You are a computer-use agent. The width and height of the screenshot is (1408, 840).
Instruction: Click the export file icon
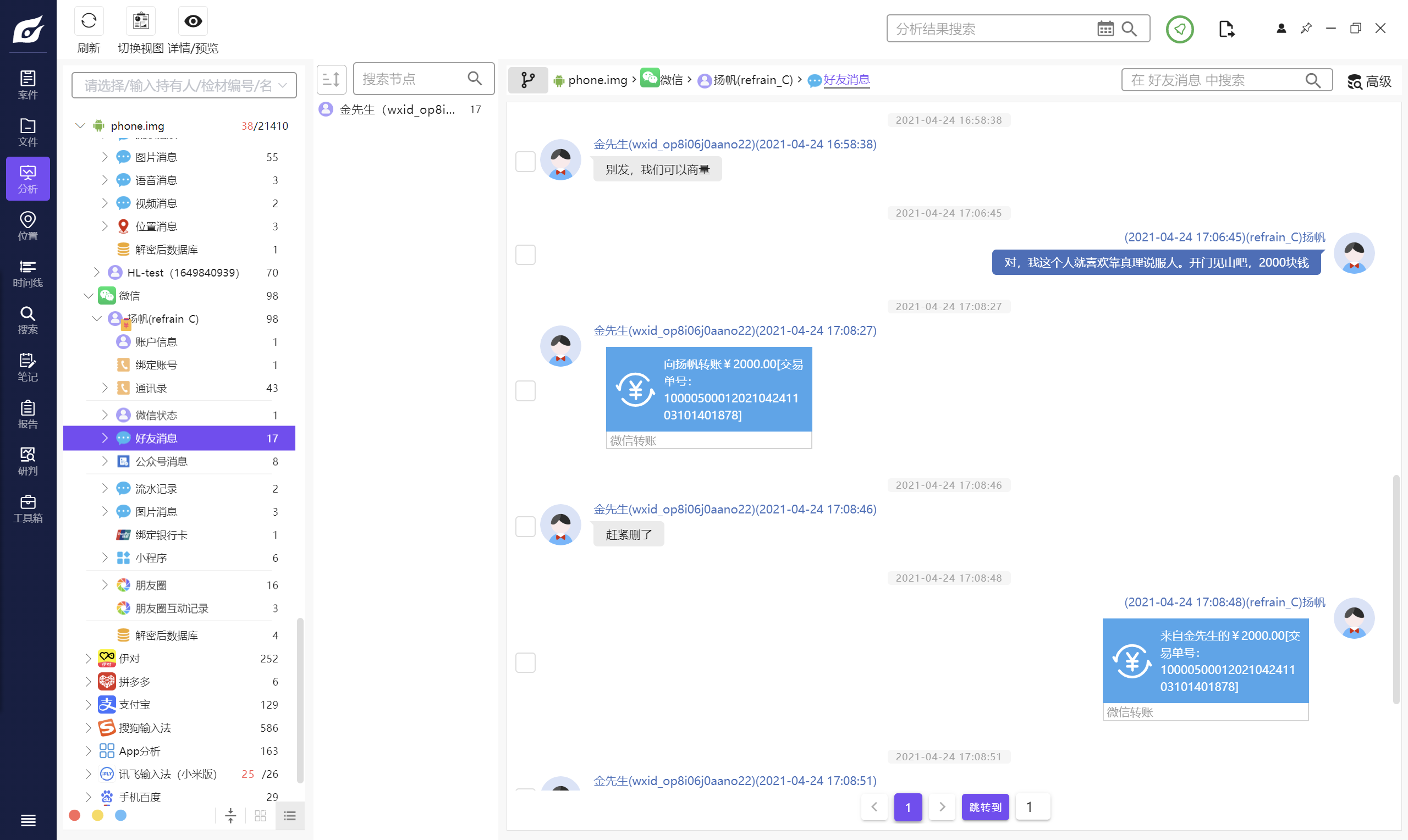(x=1226, y=29)
